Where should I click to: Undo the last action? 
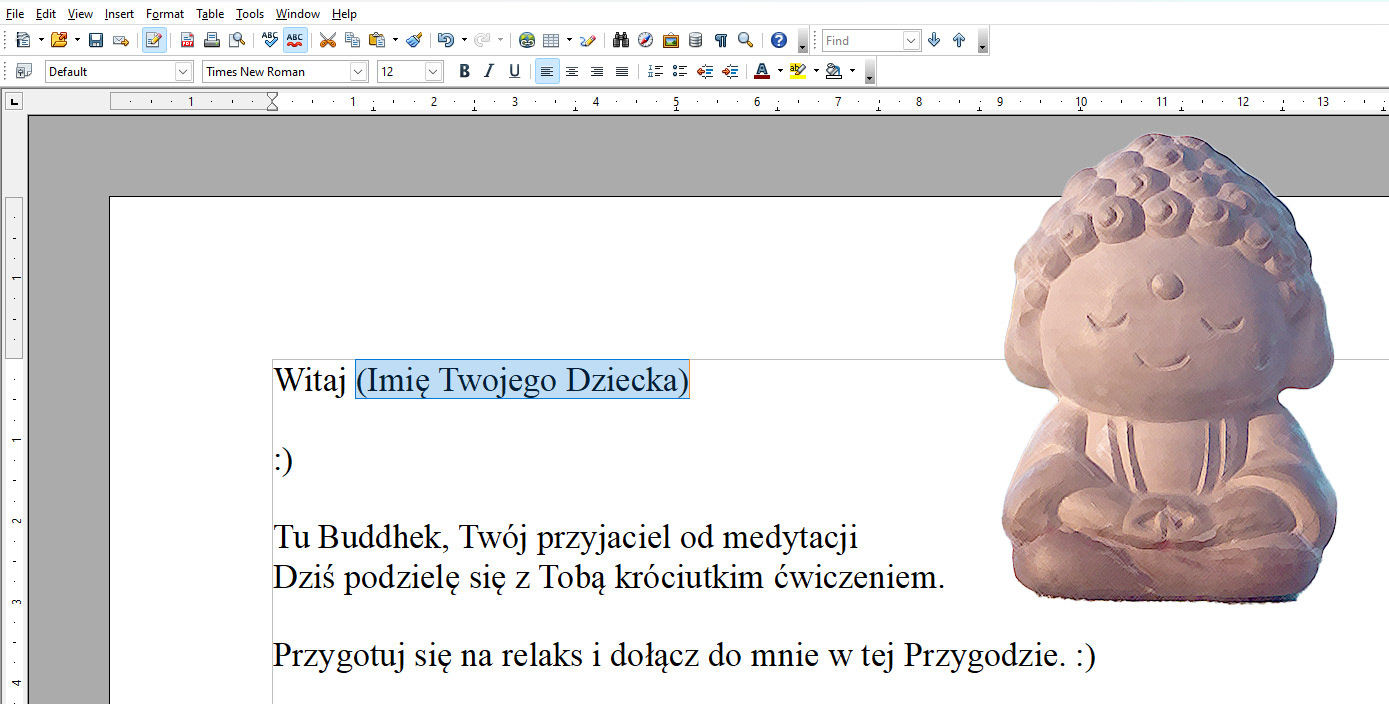[x=446, y=40]
